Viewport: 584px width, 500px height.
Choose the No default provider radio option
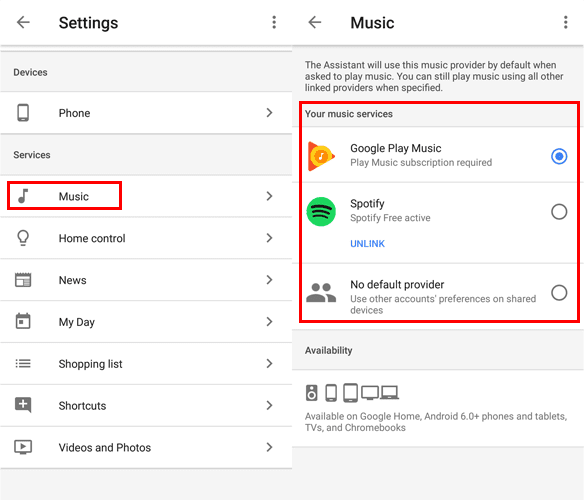559,293
